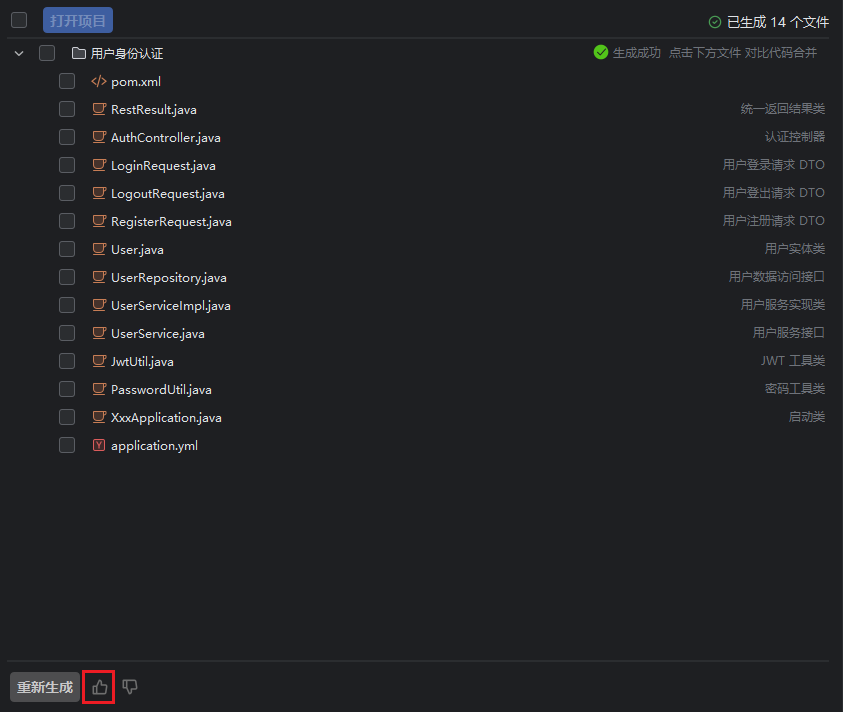
Task: Check the box for UserRepository.java
Action: [67, 277]
